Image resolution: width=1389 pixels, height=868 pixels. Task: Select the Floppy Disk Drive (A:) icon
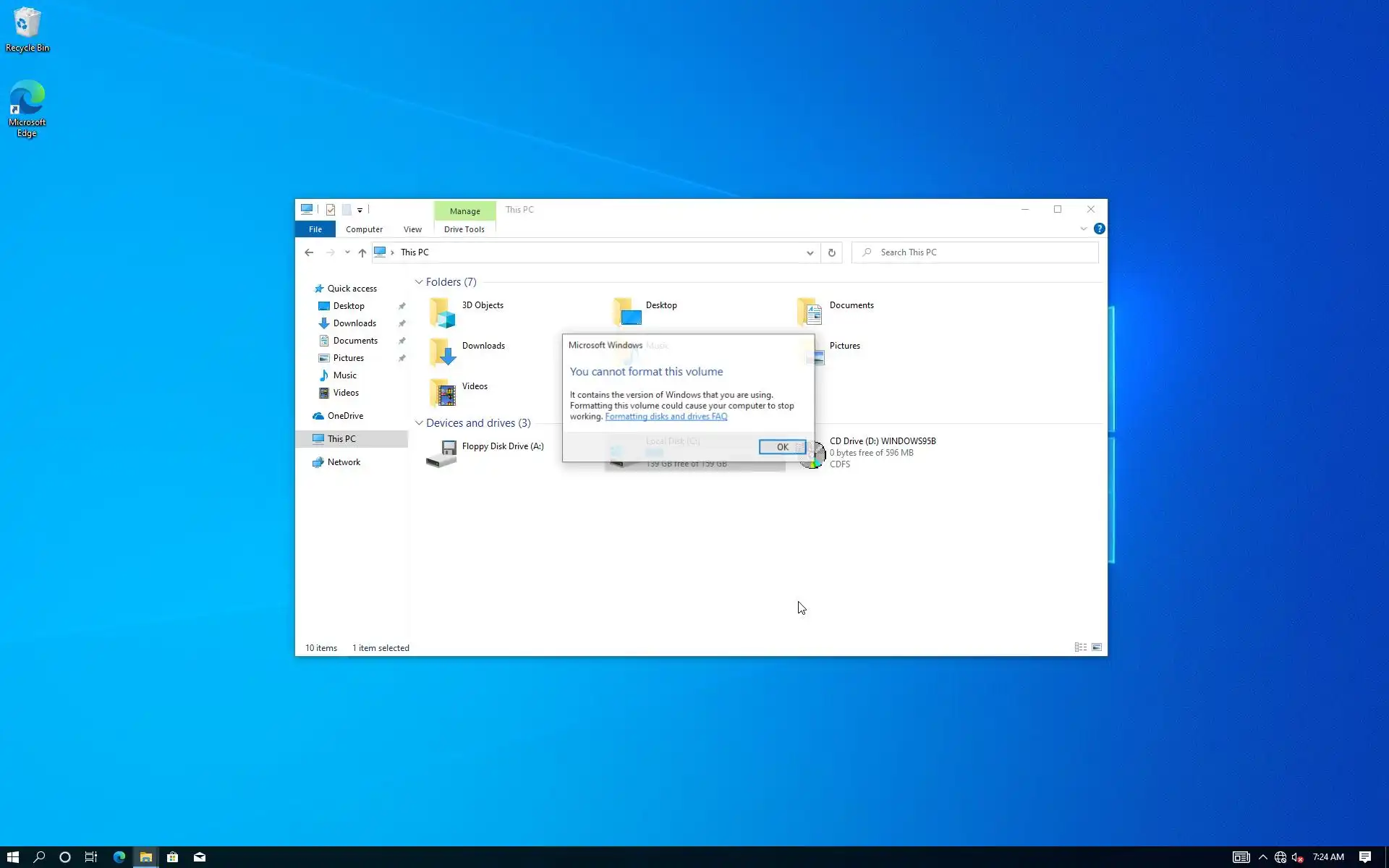[441, 454]
